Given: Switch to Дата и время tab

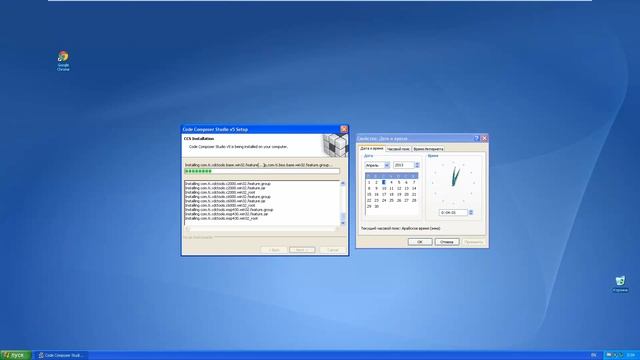Looking at the screenshot, I should (x=372, y=149).
